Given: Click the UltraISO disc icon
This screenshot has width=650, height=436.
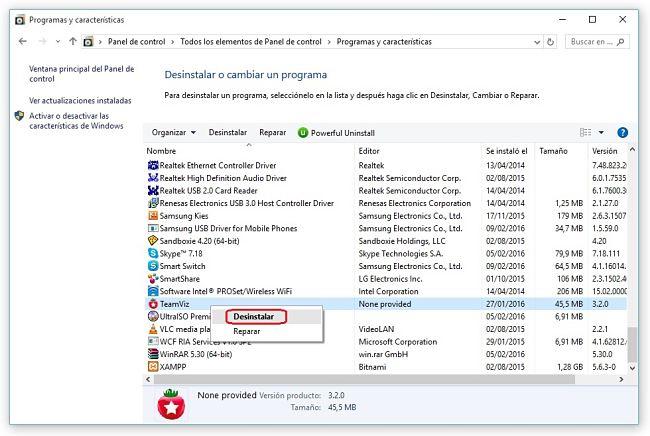Looking at the screenshot, I should (153, 316).
